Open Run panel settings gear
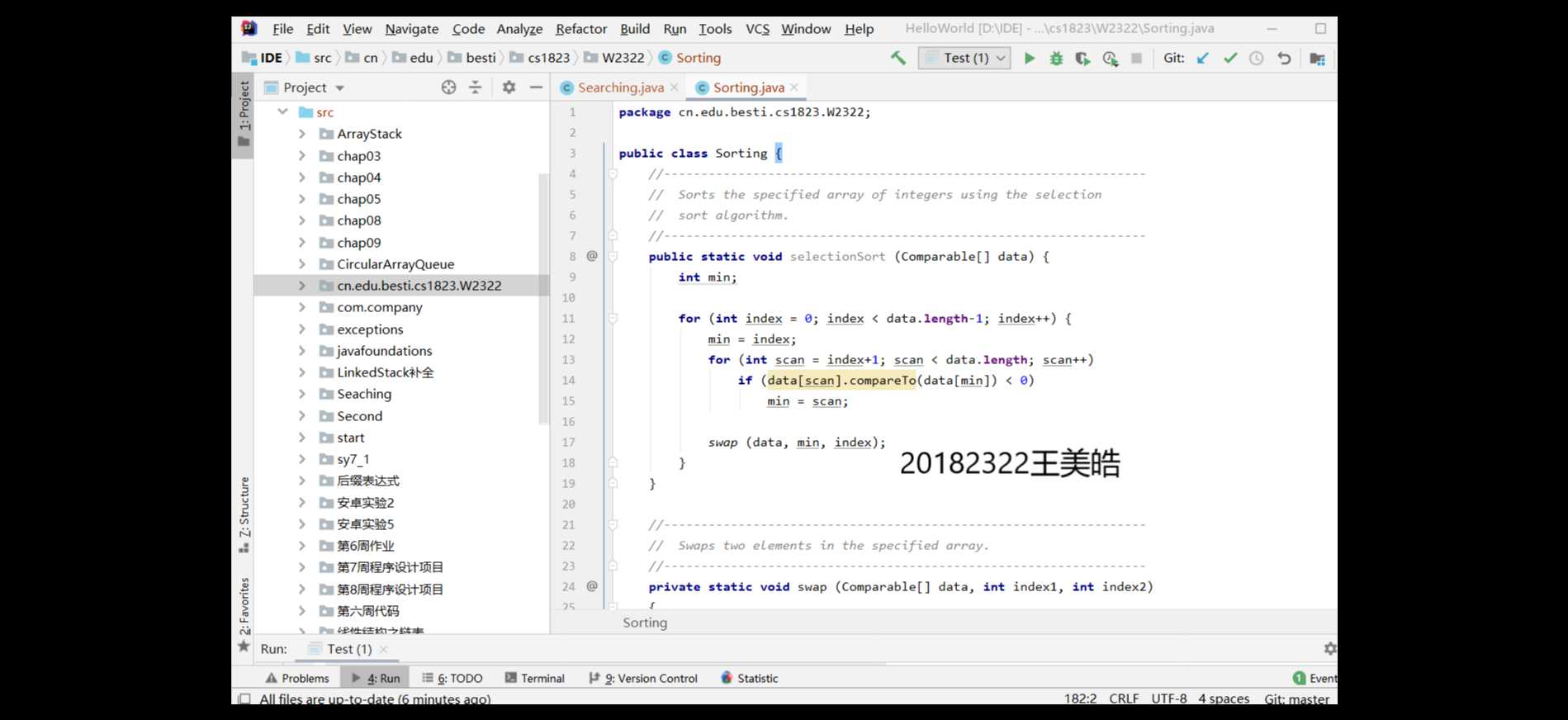The width and height of the screenshot is (1568, 720). (1329, 649)
